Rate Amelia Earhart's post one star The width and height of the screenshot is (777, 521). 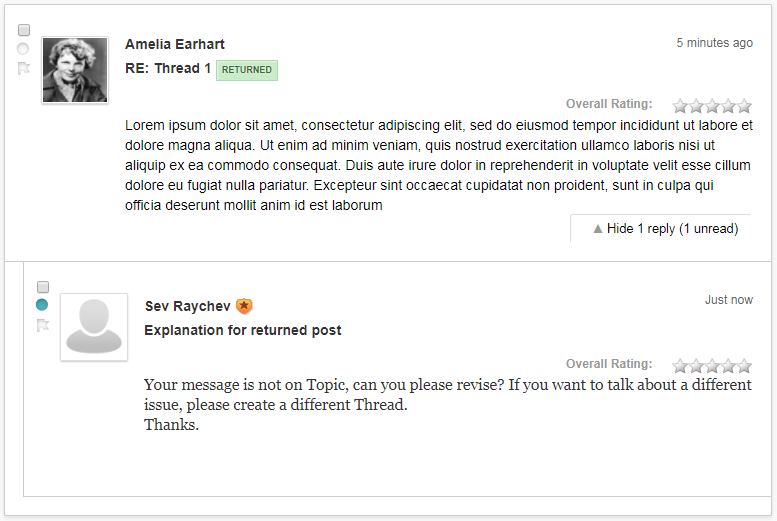(x=680, y=106)
